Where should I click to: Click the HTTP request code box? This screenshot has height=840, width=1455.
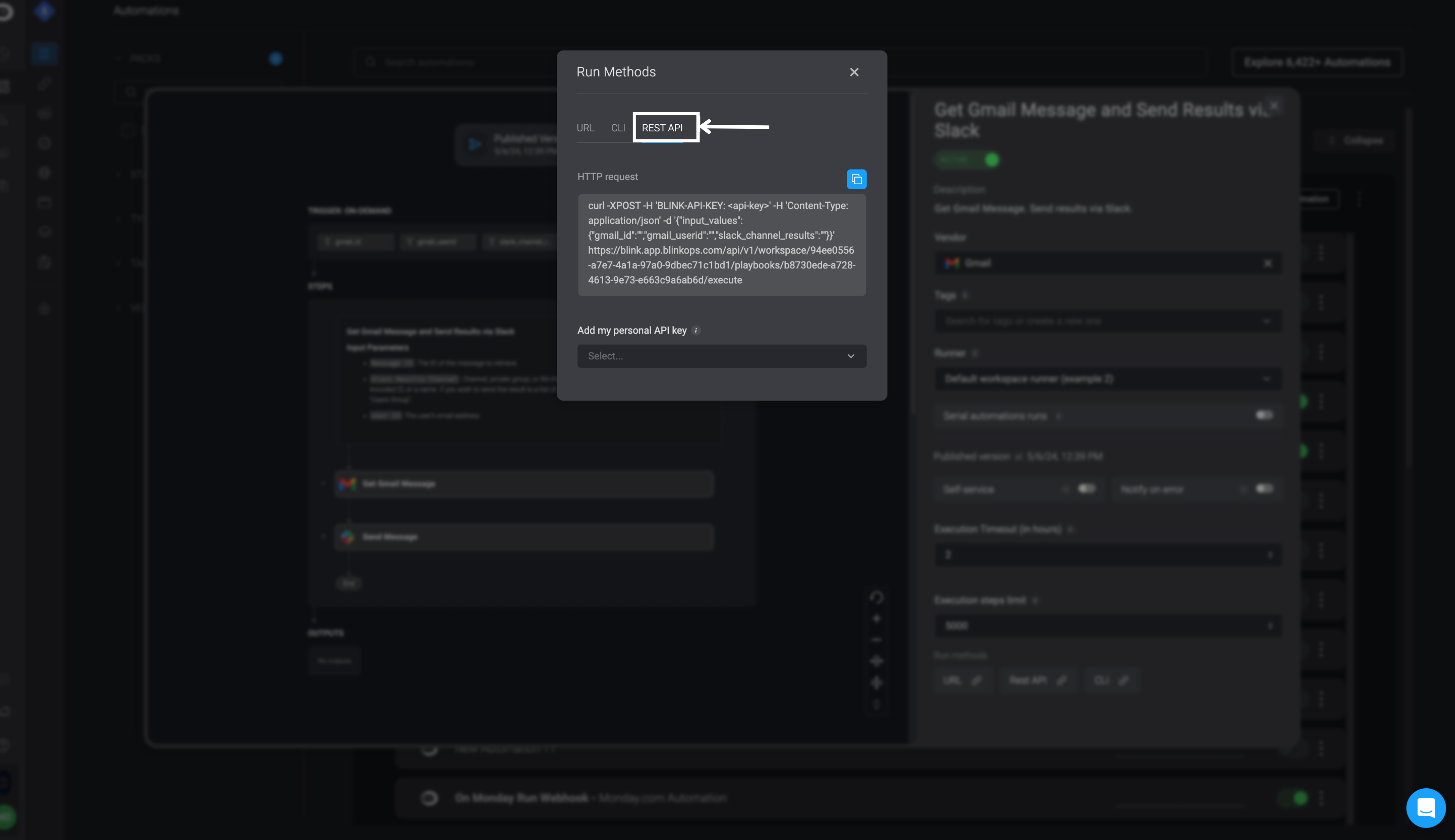pos(721,245)
